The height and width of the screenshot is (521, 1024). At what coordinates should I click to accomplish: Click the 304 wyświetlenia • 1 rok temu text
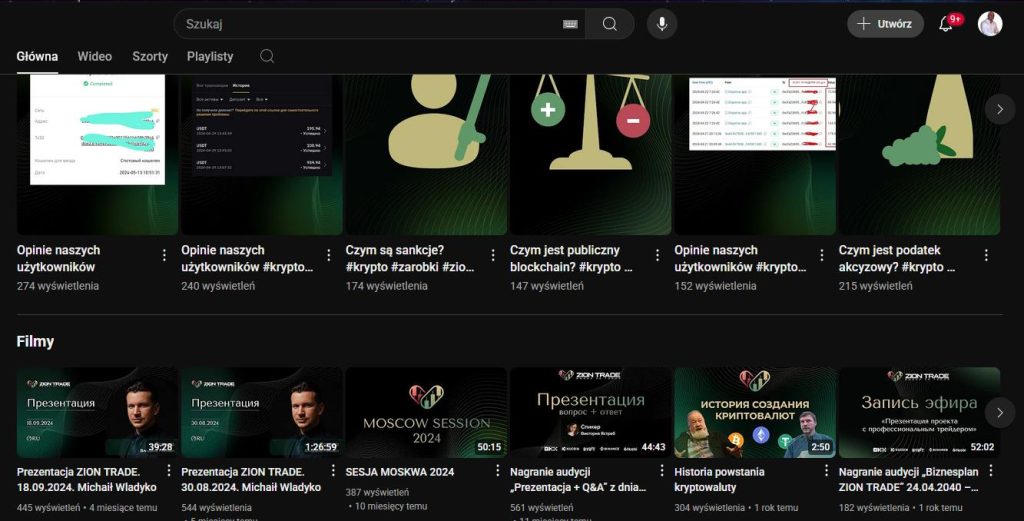[736, 507]
